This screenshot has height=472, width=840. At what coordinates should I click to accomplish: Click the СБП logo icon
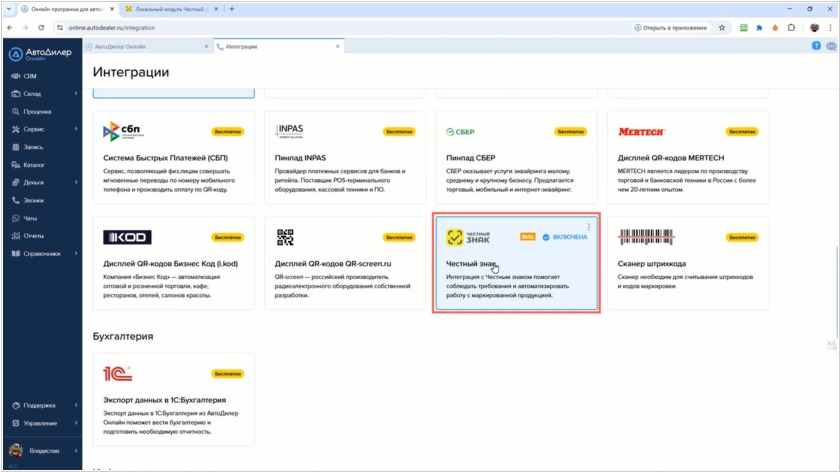pos(124,131)
